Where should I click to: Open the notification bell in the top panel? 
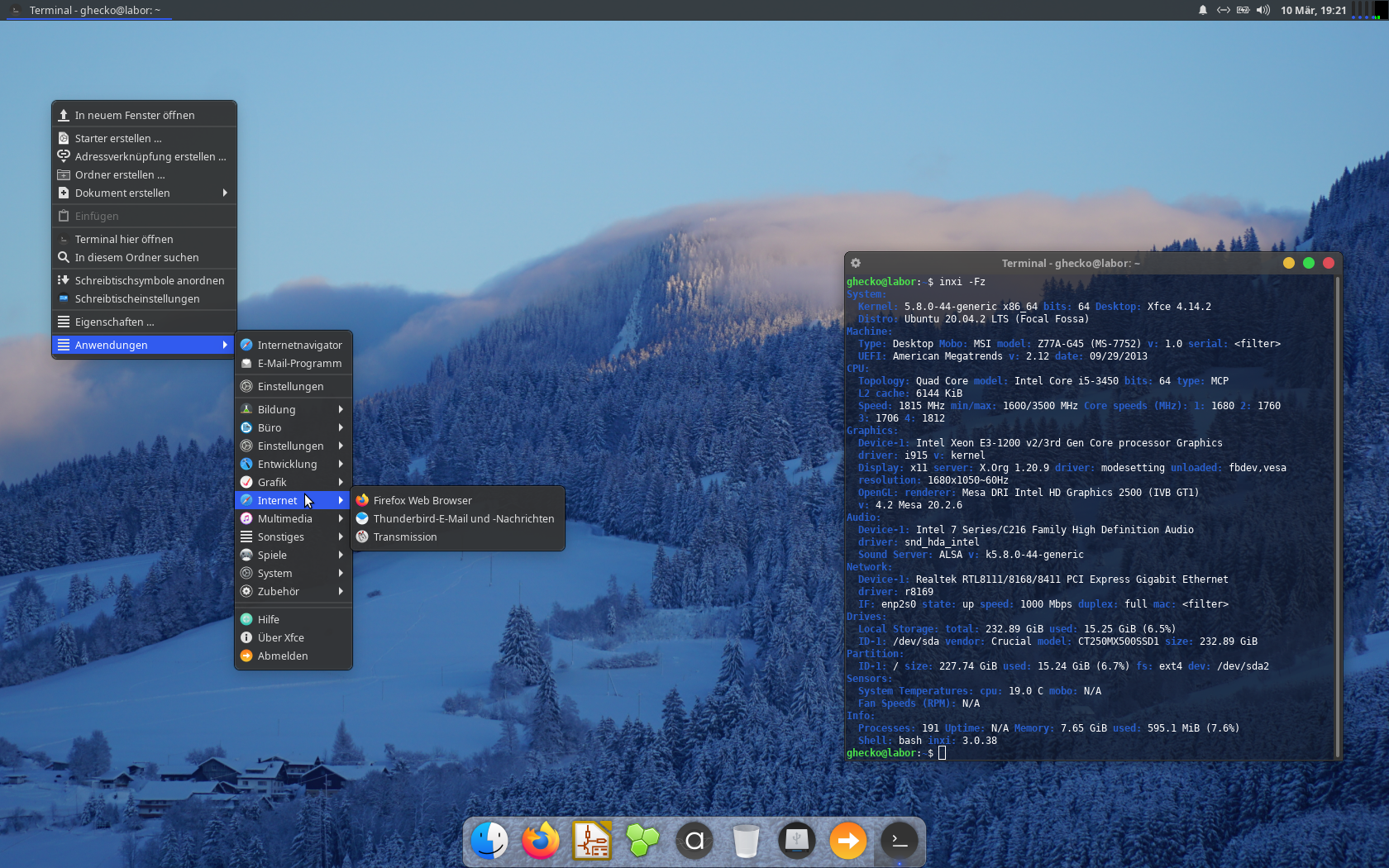tap(1203, 10)
